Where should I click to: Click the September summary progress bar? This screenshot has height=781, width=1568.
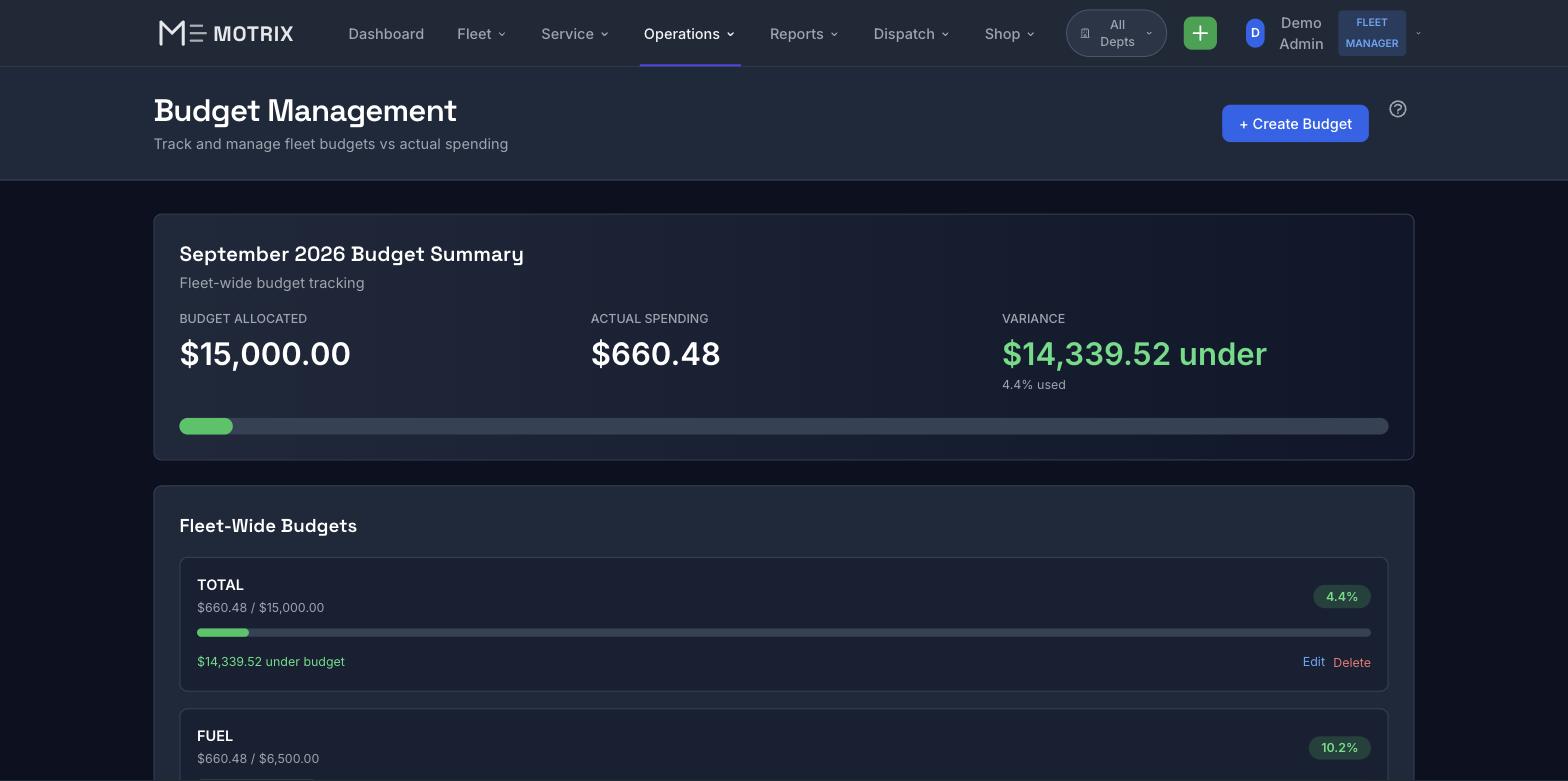(784, 426)
